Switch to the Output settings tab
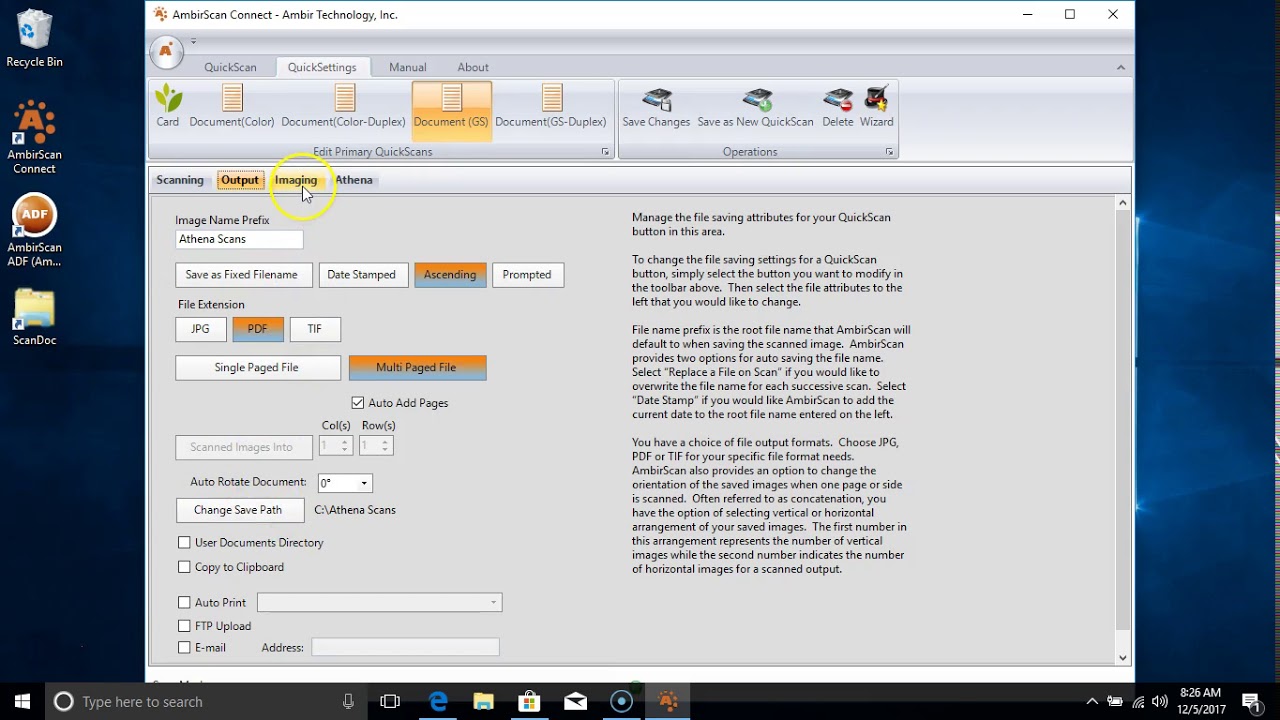Viewport: 1280px width, 720px height. [x=240, y=180]
